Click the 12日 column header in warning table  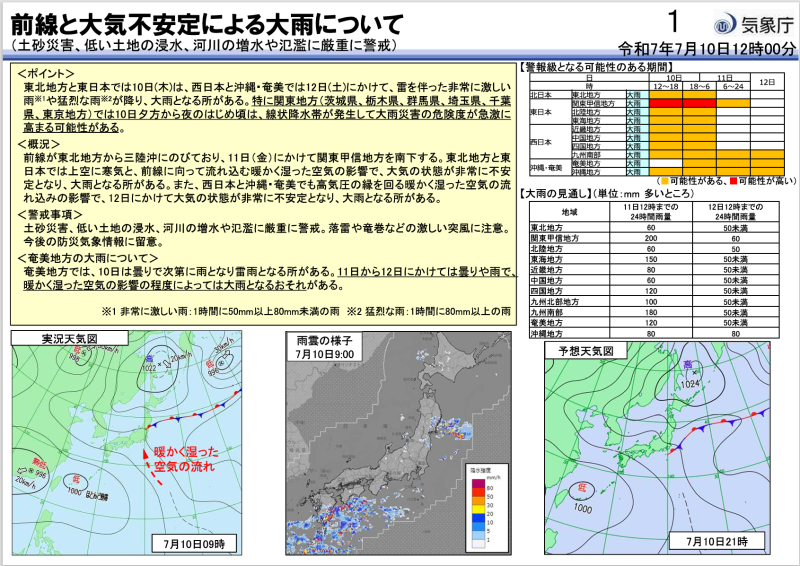click(x=767, y=82)
